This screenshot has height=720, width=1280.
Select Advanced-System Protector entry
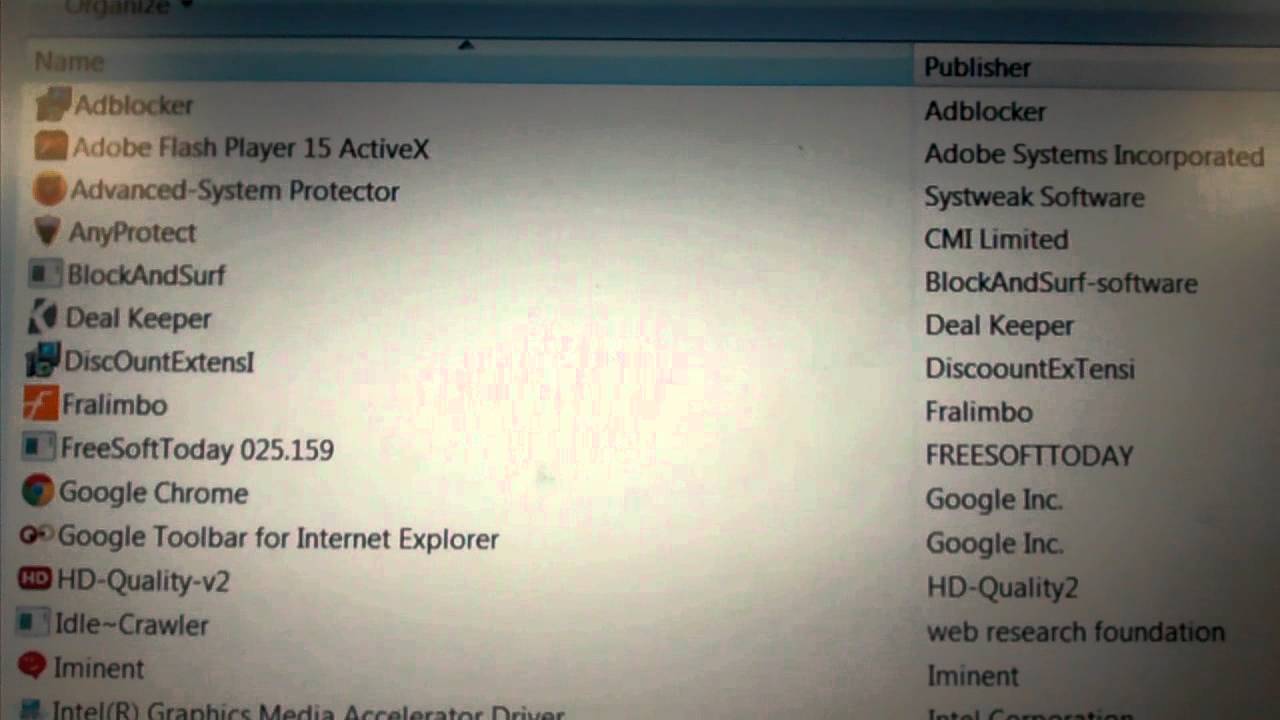pyautogui.click(x=235, y=191)
